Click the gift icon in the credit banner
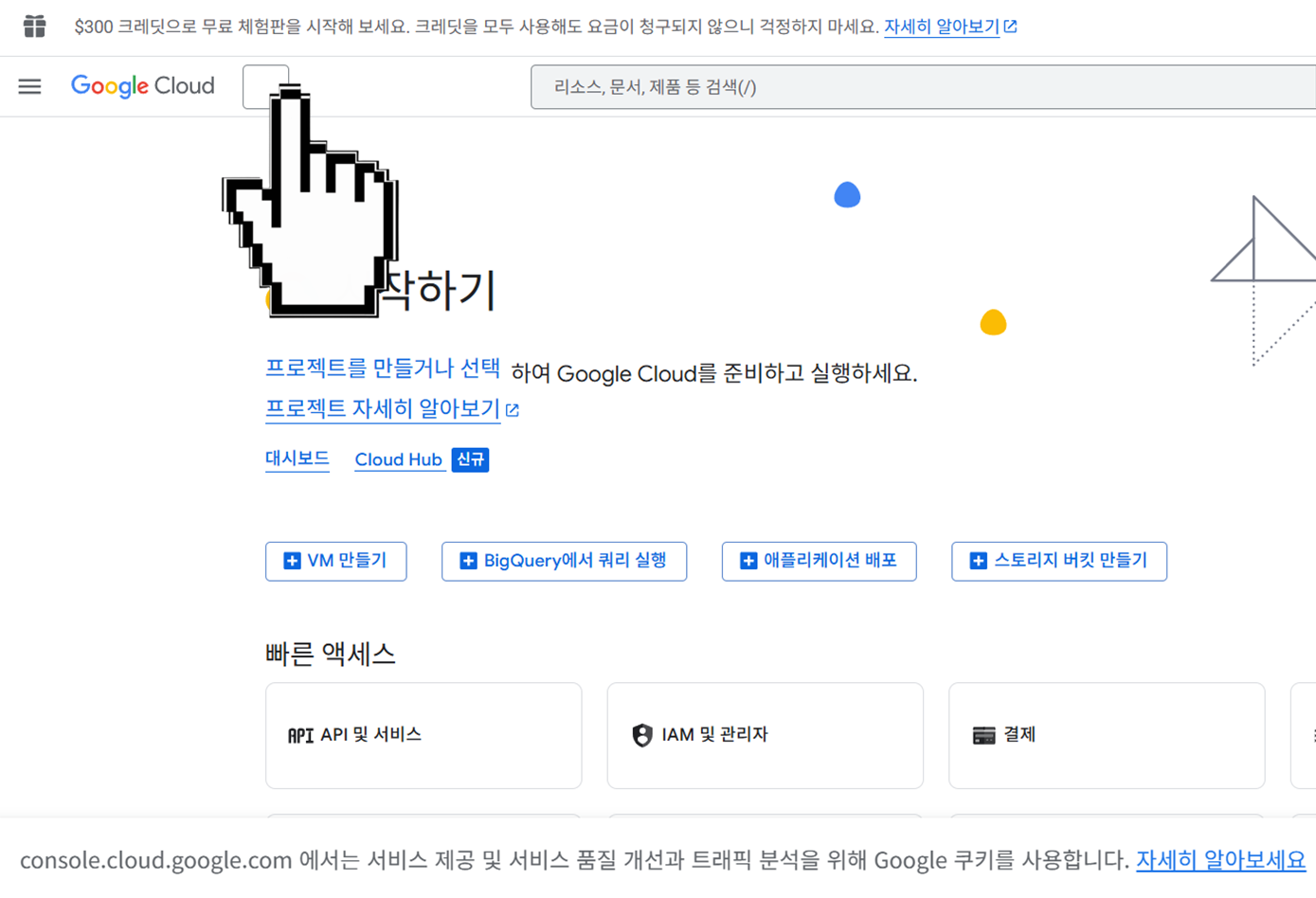The height and width of the screenshot is (898, 1316). (x=35, y=27)
